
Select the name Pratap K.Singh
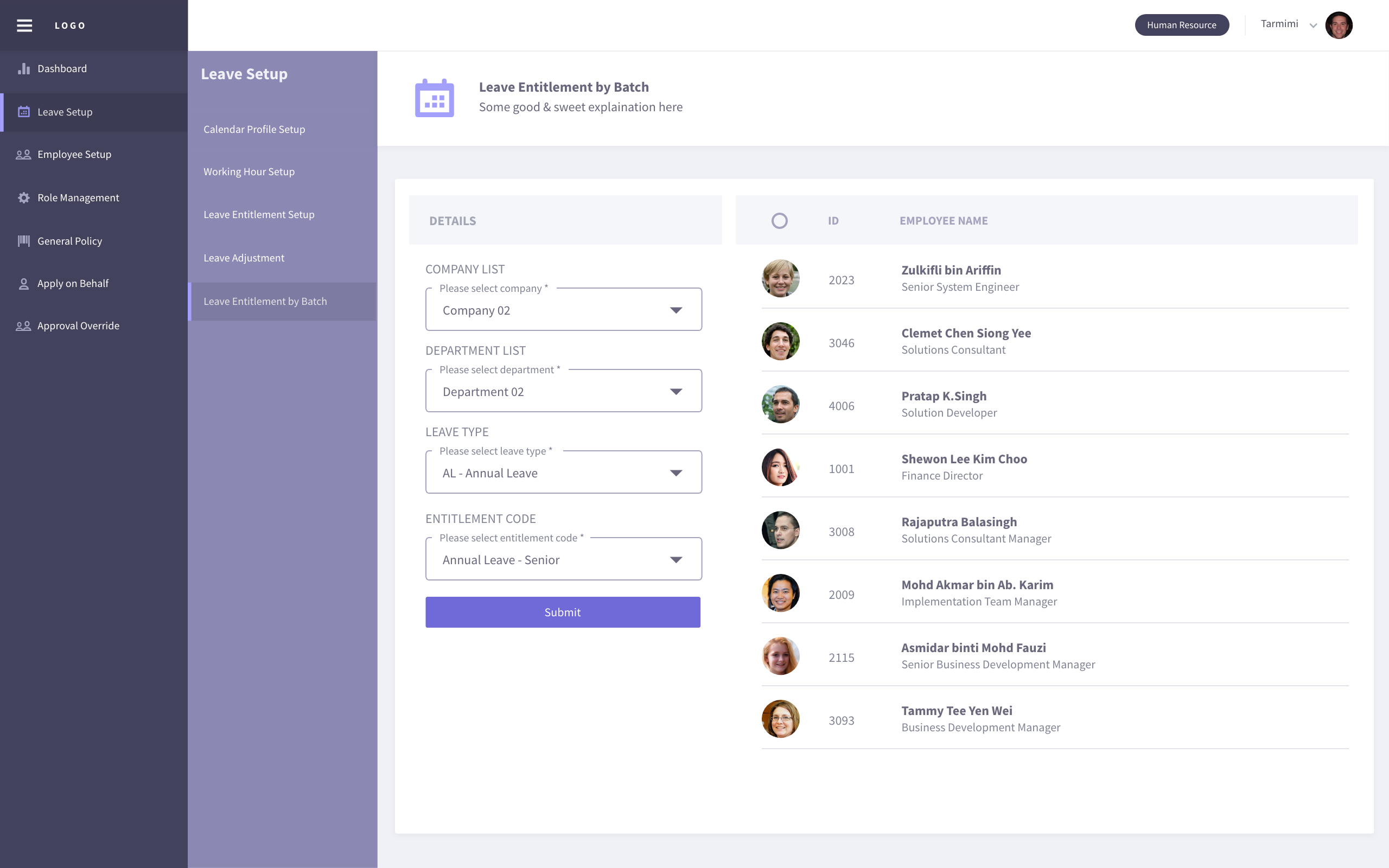click(x=944, y=396)
